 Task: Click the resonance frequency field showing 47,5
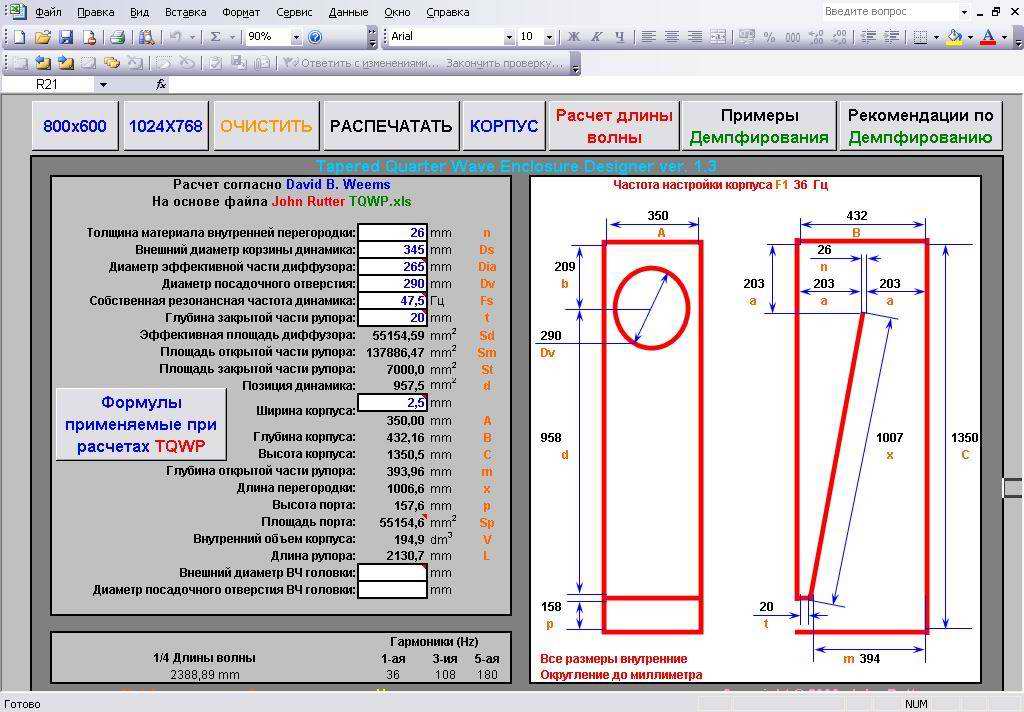[392, 300]
